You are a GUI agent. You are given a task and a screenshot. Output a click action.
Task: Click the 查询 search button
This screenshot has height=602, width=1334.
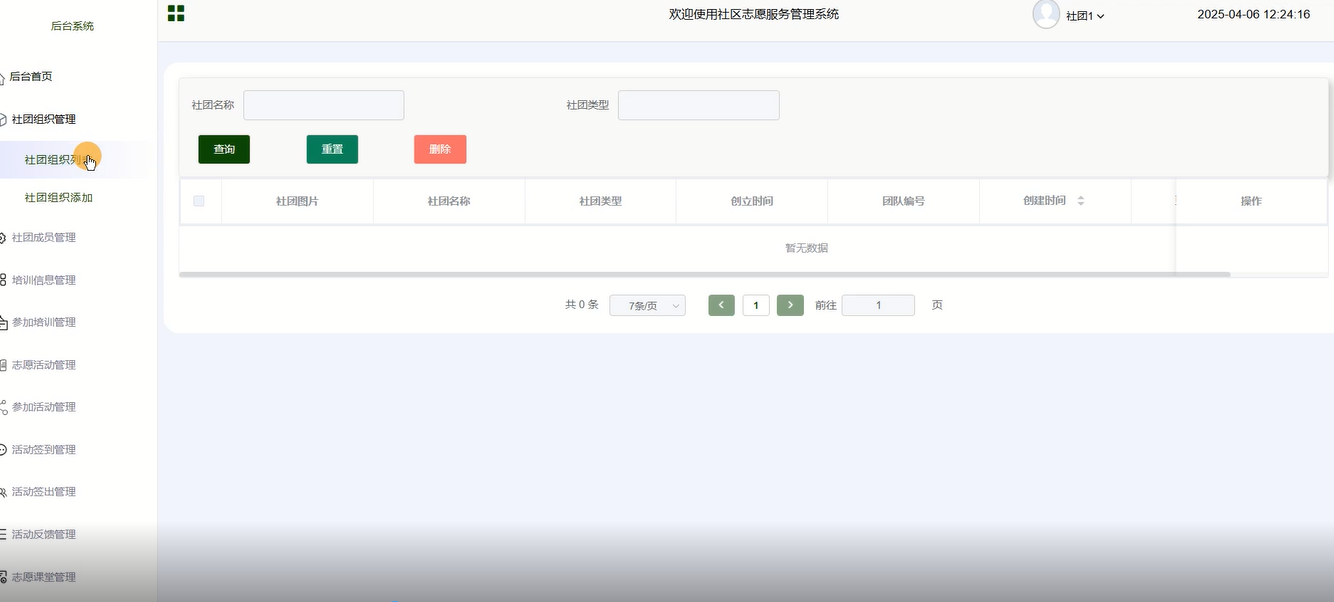point(224,149)
